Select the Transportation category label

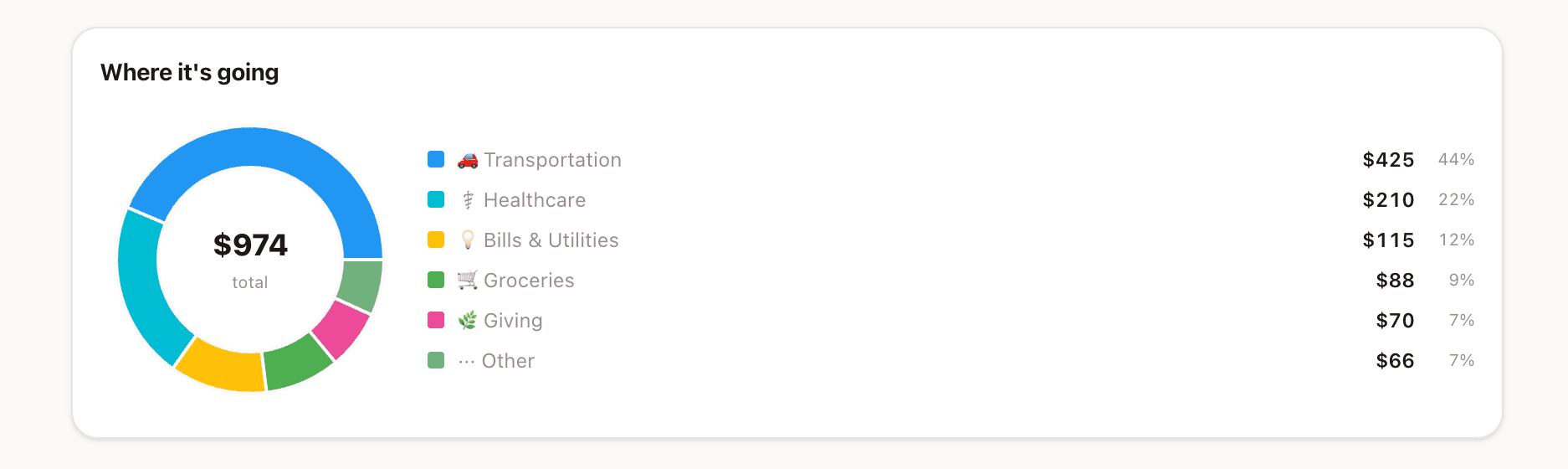tap(552, 160)
